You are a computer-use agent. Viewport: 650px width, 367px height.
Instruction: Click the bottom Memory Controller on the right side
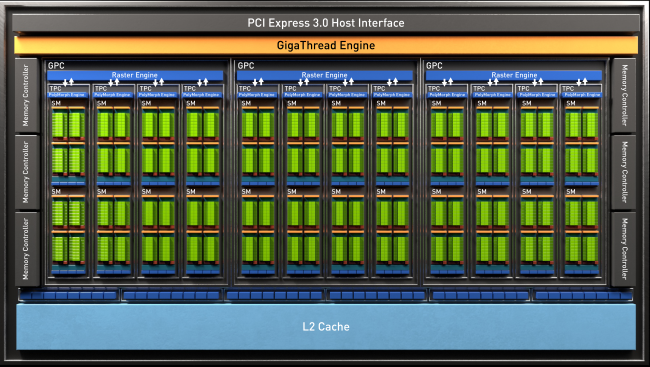pyautogui.click(x=623, y=249)
